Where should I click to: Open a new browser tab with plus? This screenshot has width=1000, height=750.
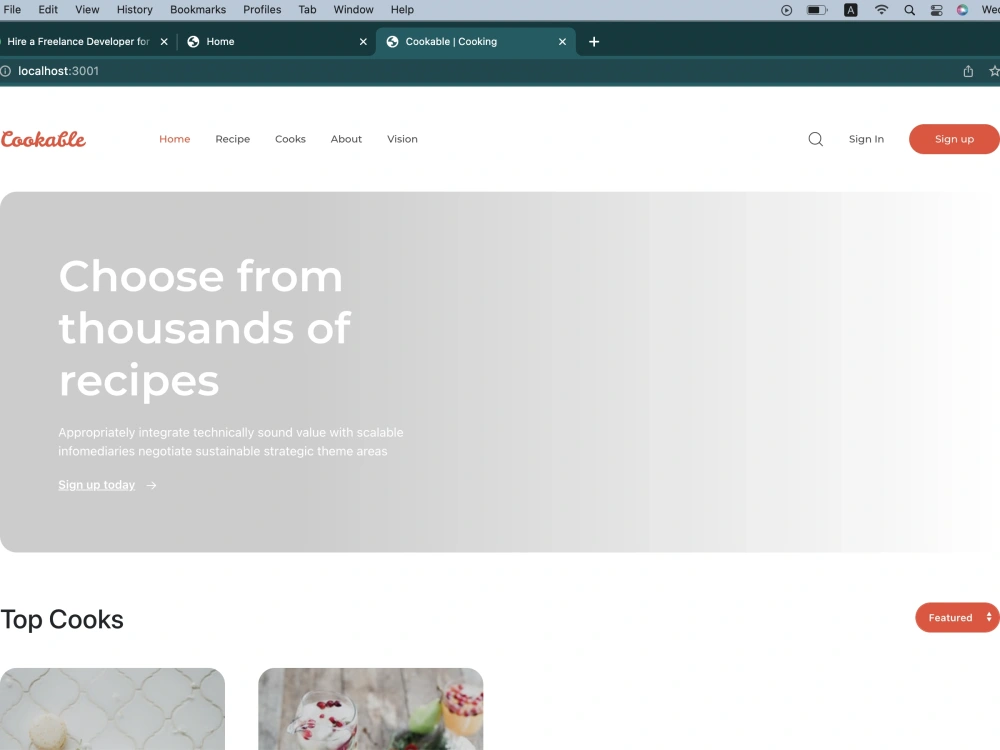click(594, 41)
